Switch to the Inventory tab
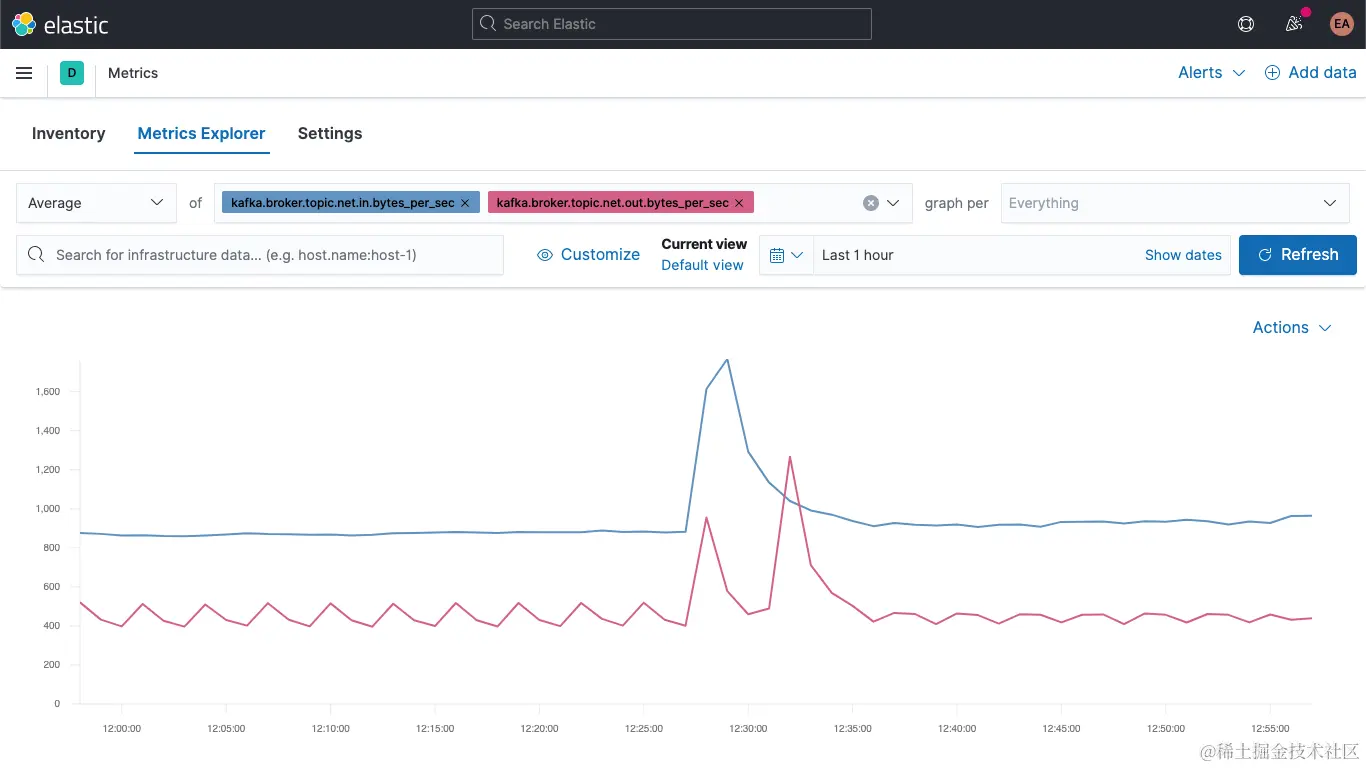This screenshot has height=768, width=1366. tap(68, 133)
